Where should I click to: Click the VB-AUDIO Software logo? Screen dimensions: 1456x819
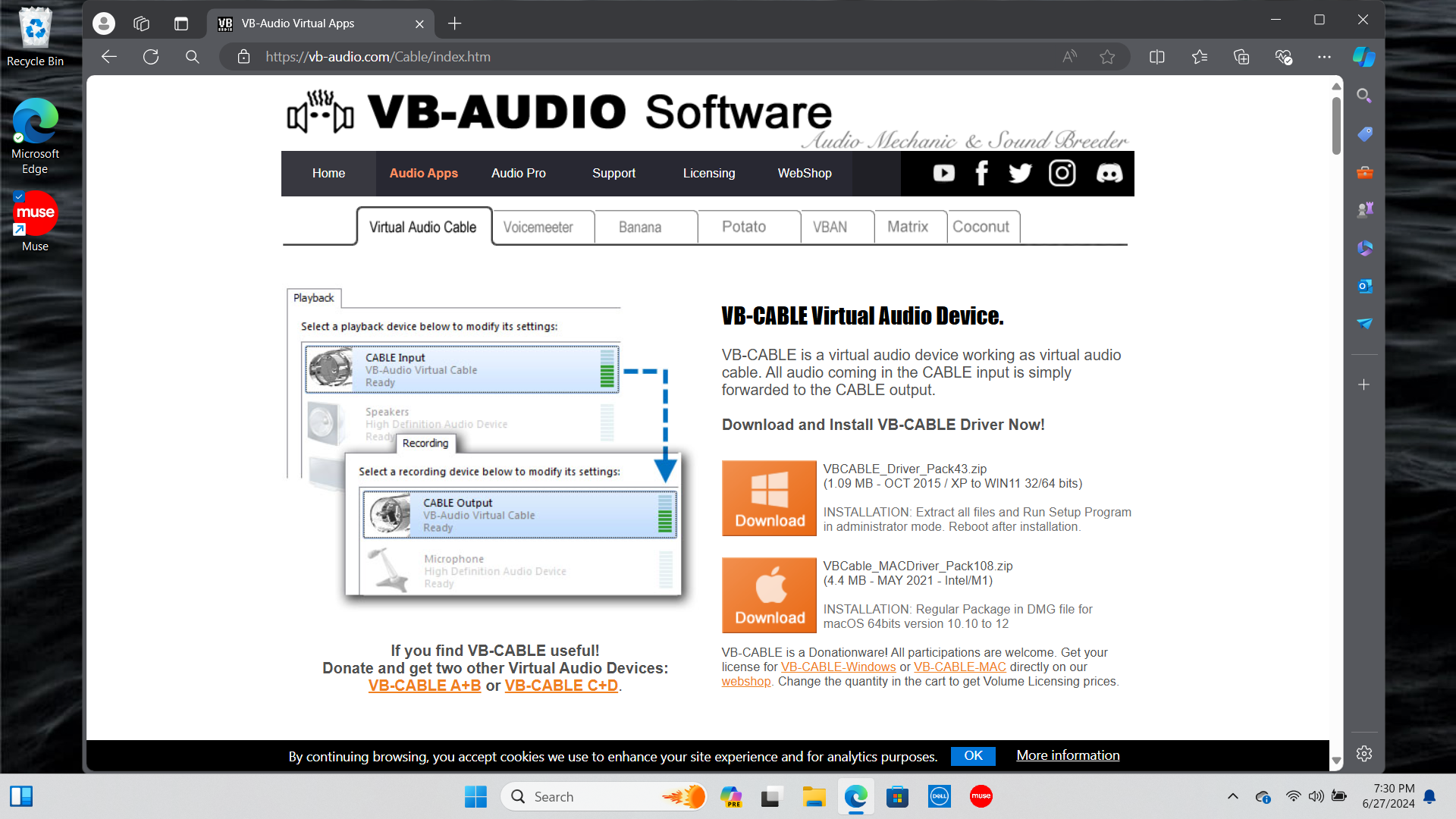(x=560, y=112)
